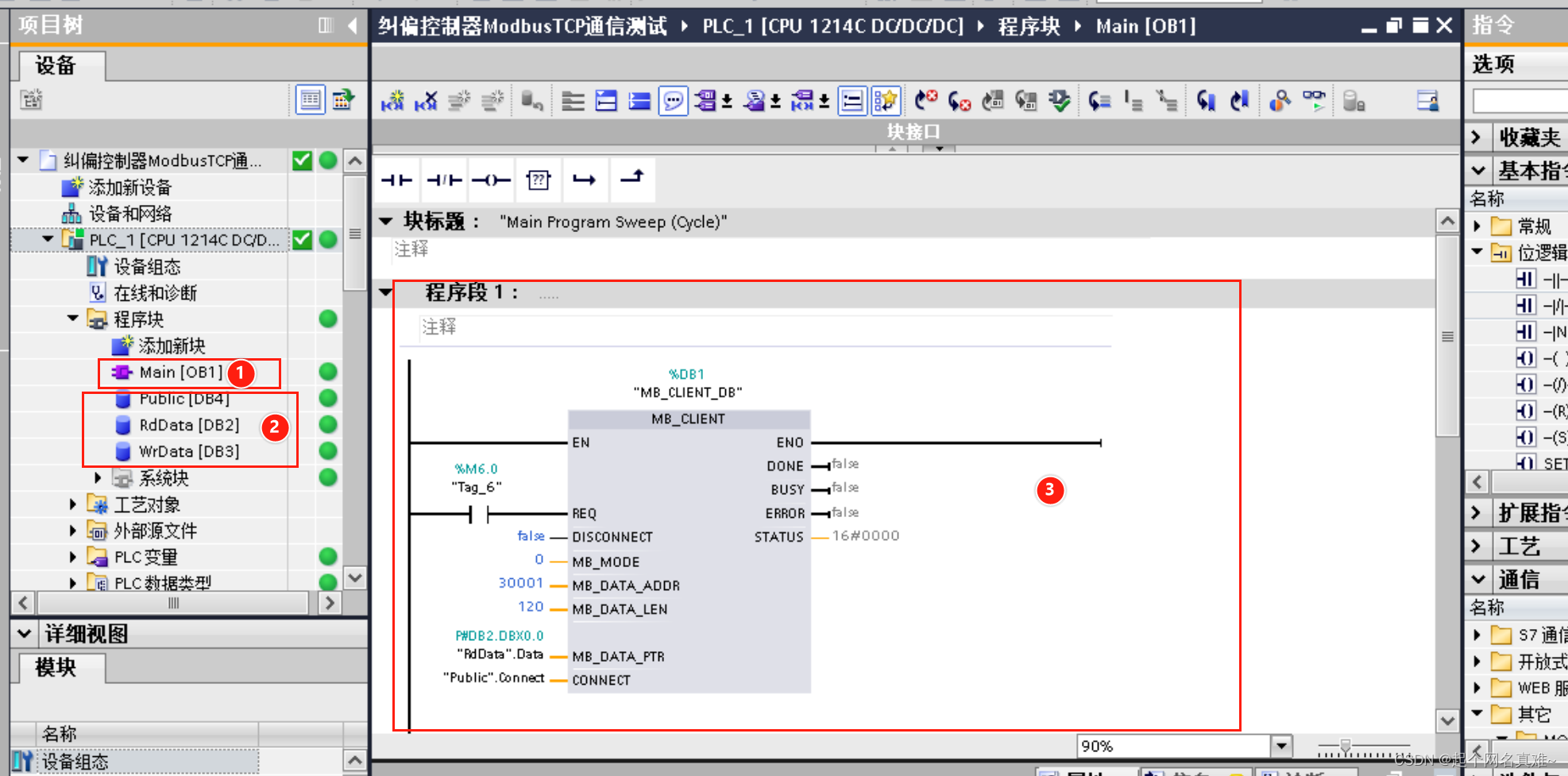Click the project tree horizontal scrollbar thumb
The image size is (1568, 776).
(173, 603)
